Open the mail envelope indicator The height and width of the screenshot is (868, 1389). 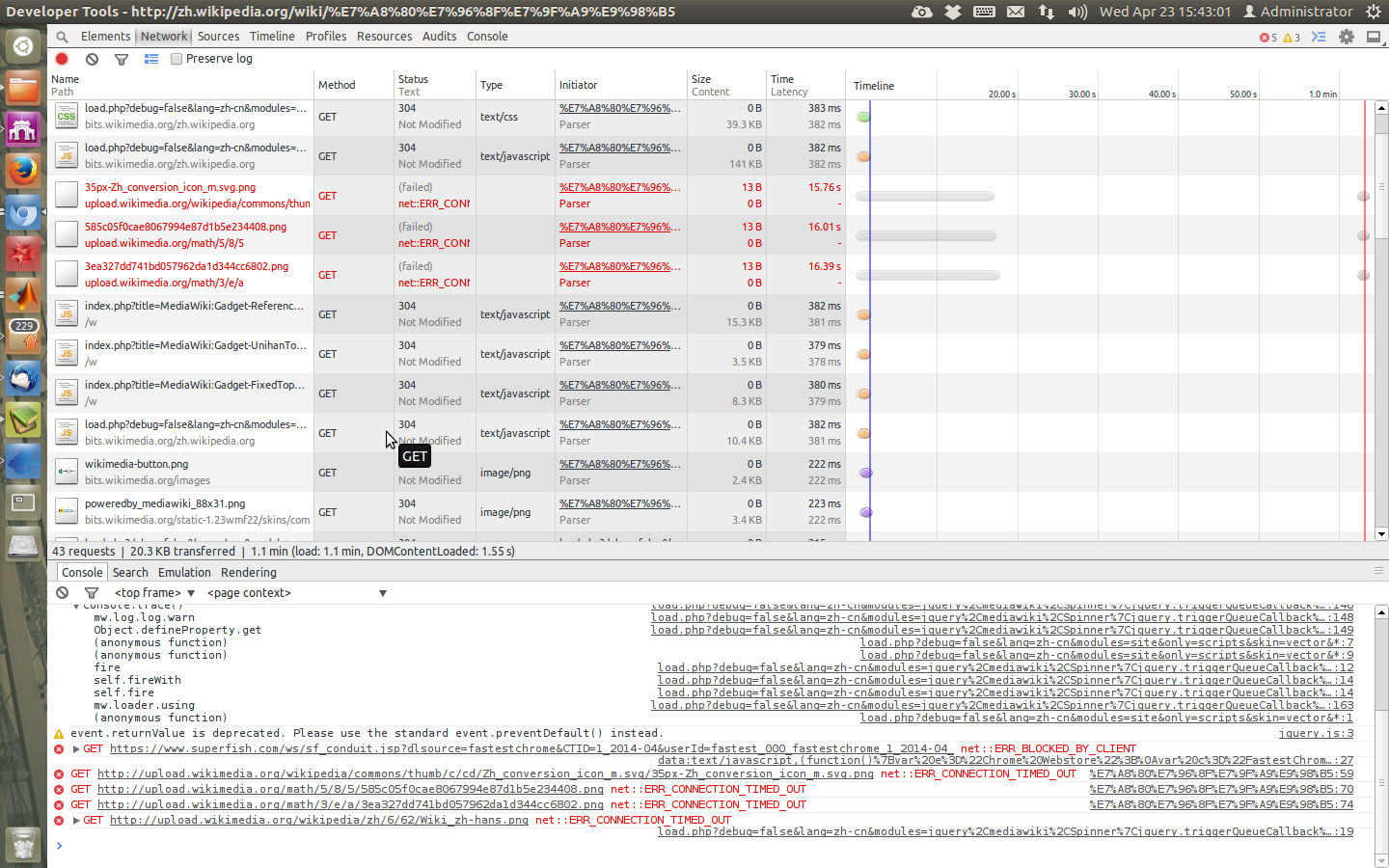coord(1016,12)
